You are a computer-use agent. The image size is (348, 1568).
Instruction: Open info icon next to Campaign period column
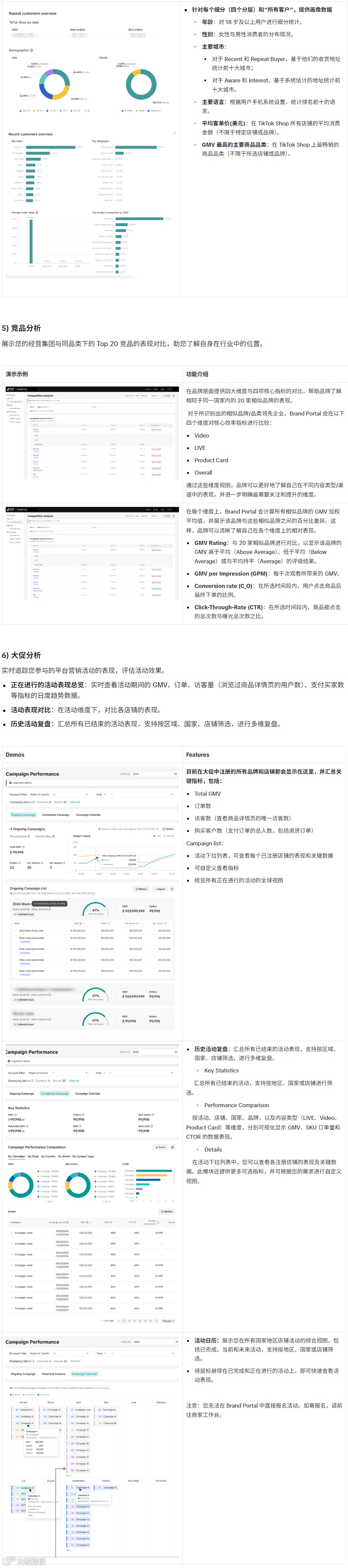coord(68,1222)
